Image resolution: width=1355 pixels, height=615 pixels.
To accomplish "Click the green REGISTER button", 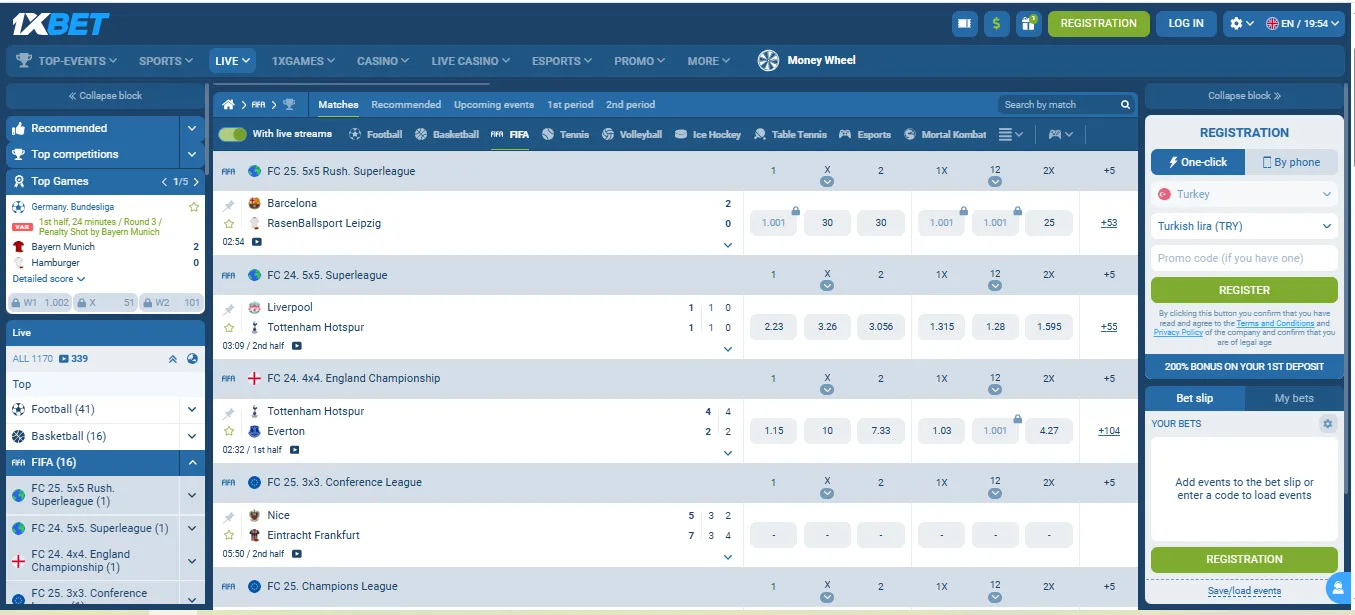I will pyautogui.click(x=1243, y=289).
